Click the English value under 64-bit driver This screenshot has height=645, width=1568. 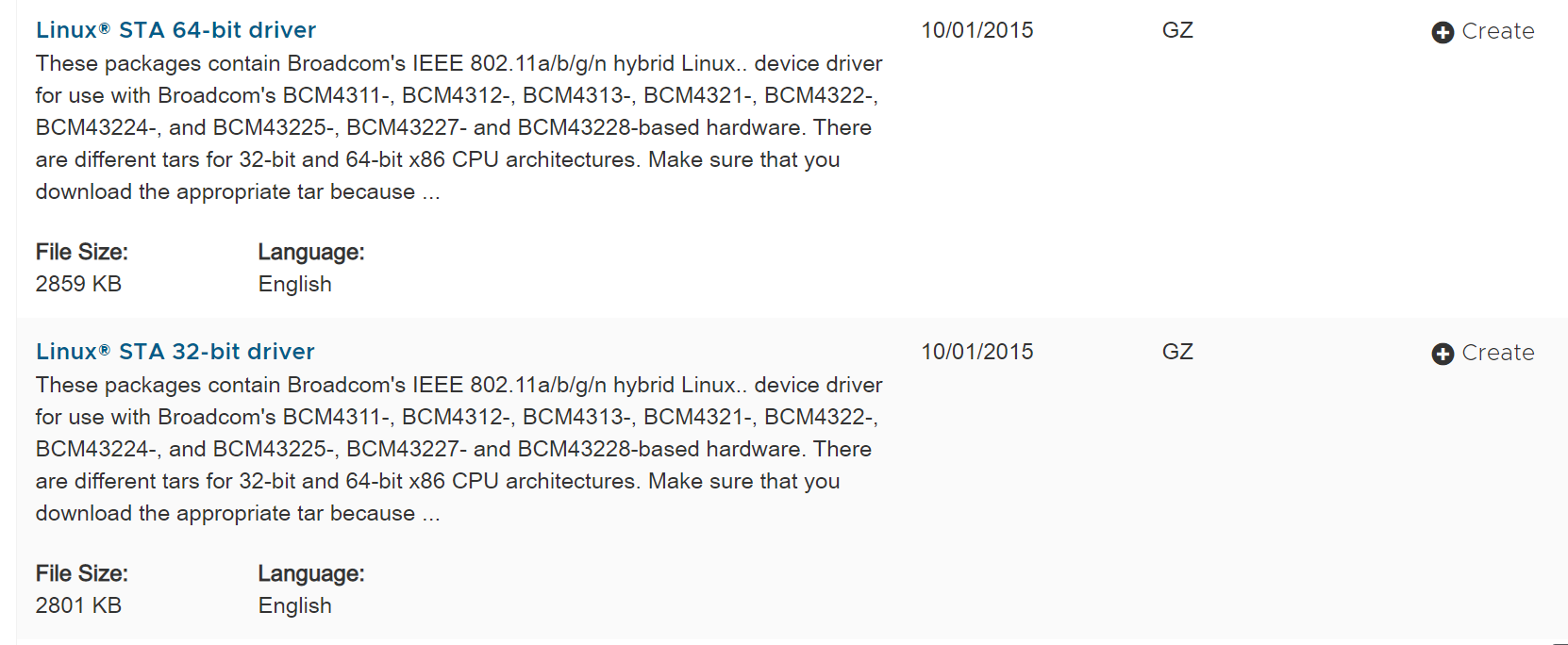coord(294,284)
